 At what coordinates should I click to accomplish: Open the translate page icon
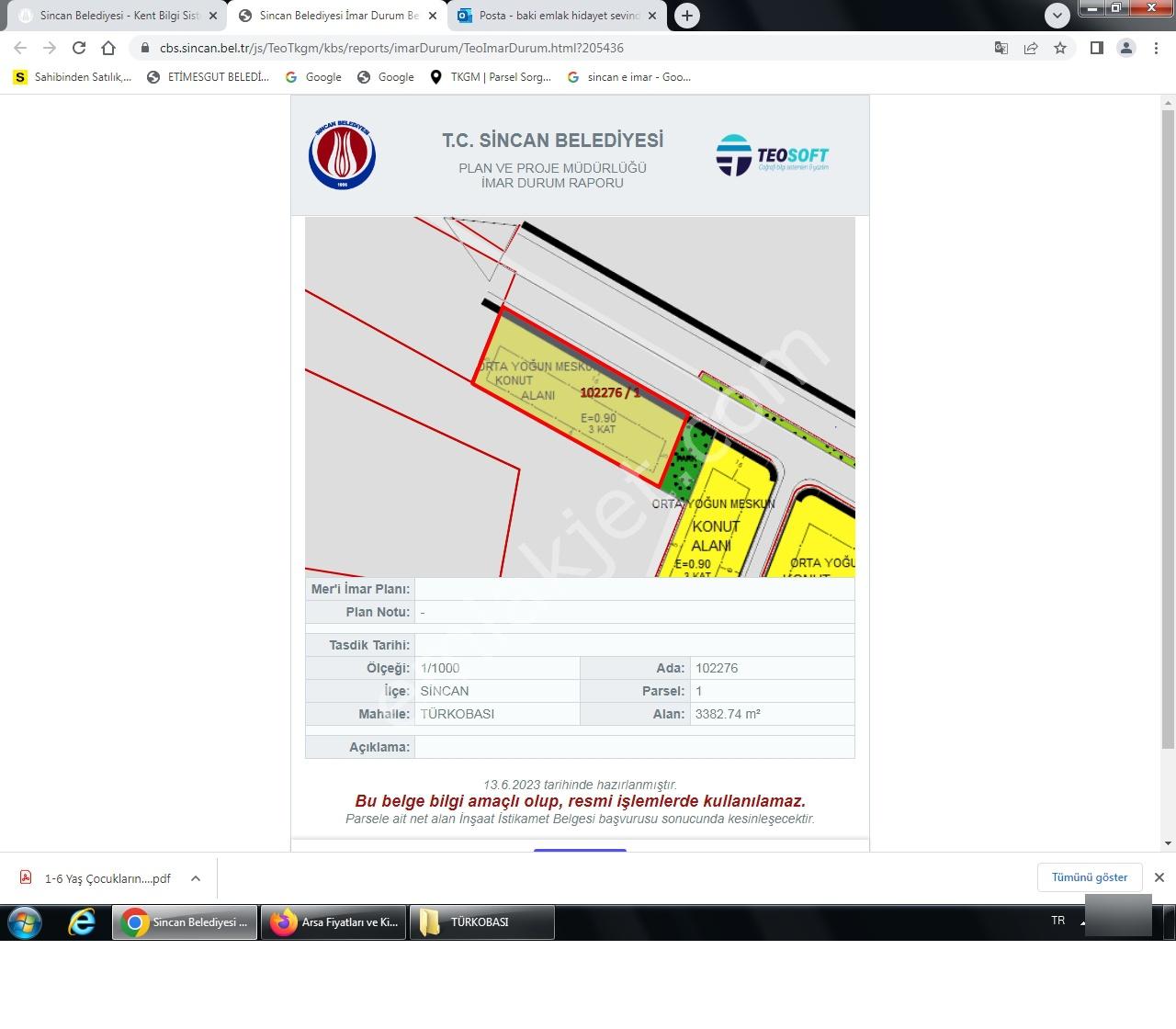pos(1001,48)
